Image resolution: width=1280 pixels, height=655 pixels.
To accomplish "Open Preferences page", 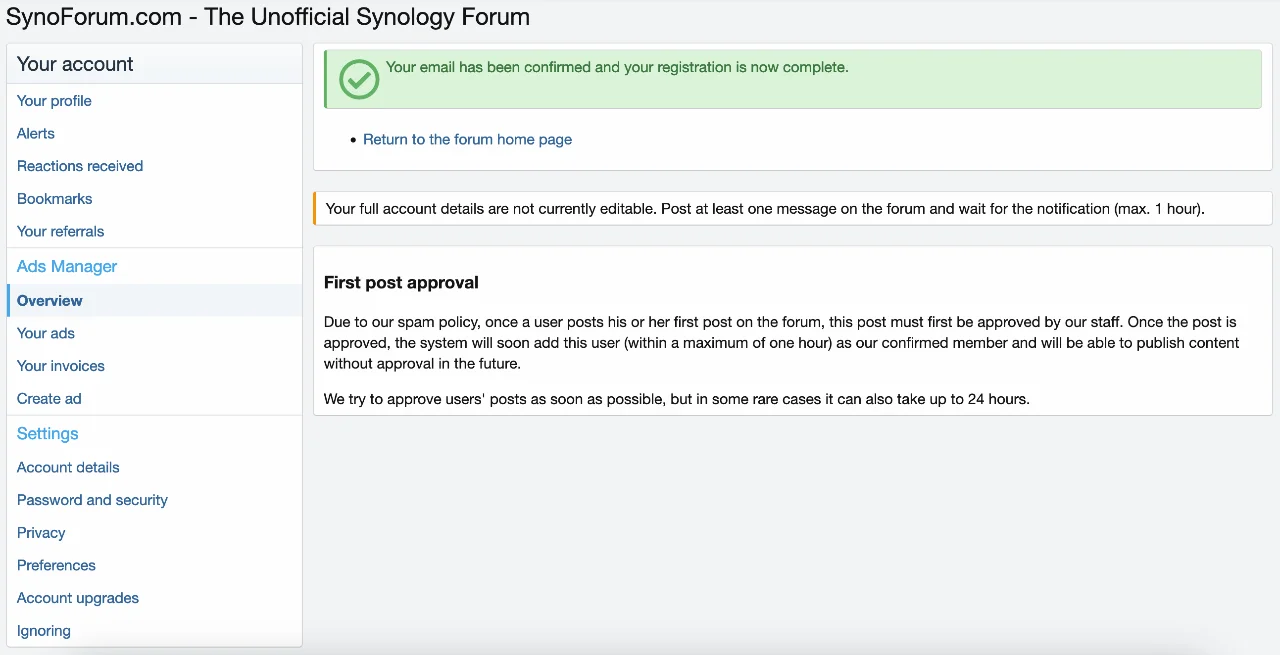I will pyautogui.click(x=56, y=565).
